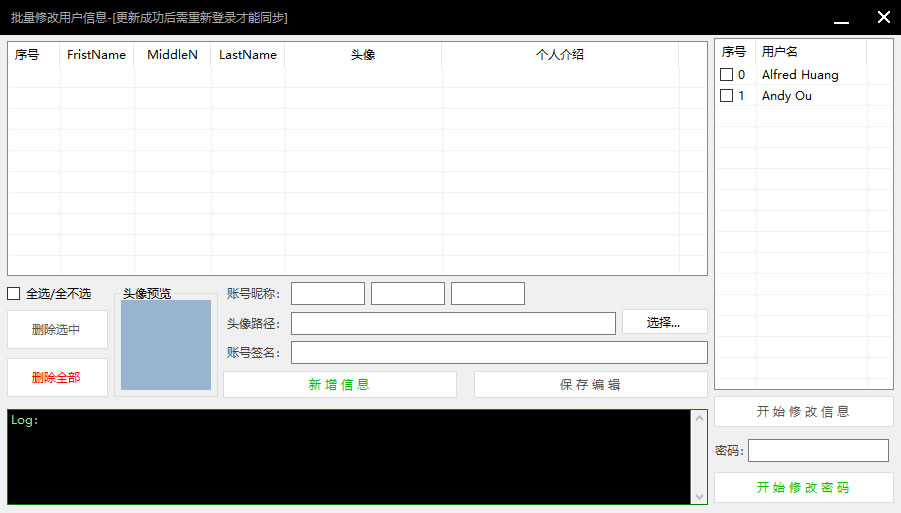Minimize the window
Image resolution: width=901 pixels, height=513 pixels.
(841, 18)
